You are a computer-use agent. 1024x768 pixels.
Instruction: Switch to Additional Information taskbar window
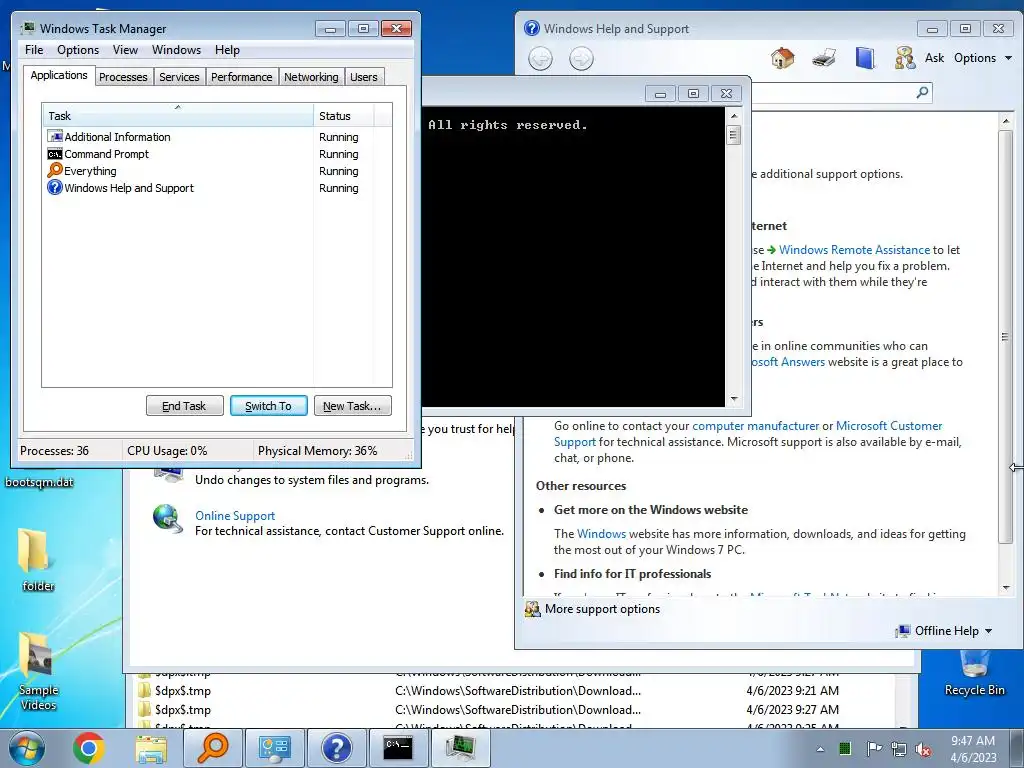pyautogui.click(x=274, y=748)
